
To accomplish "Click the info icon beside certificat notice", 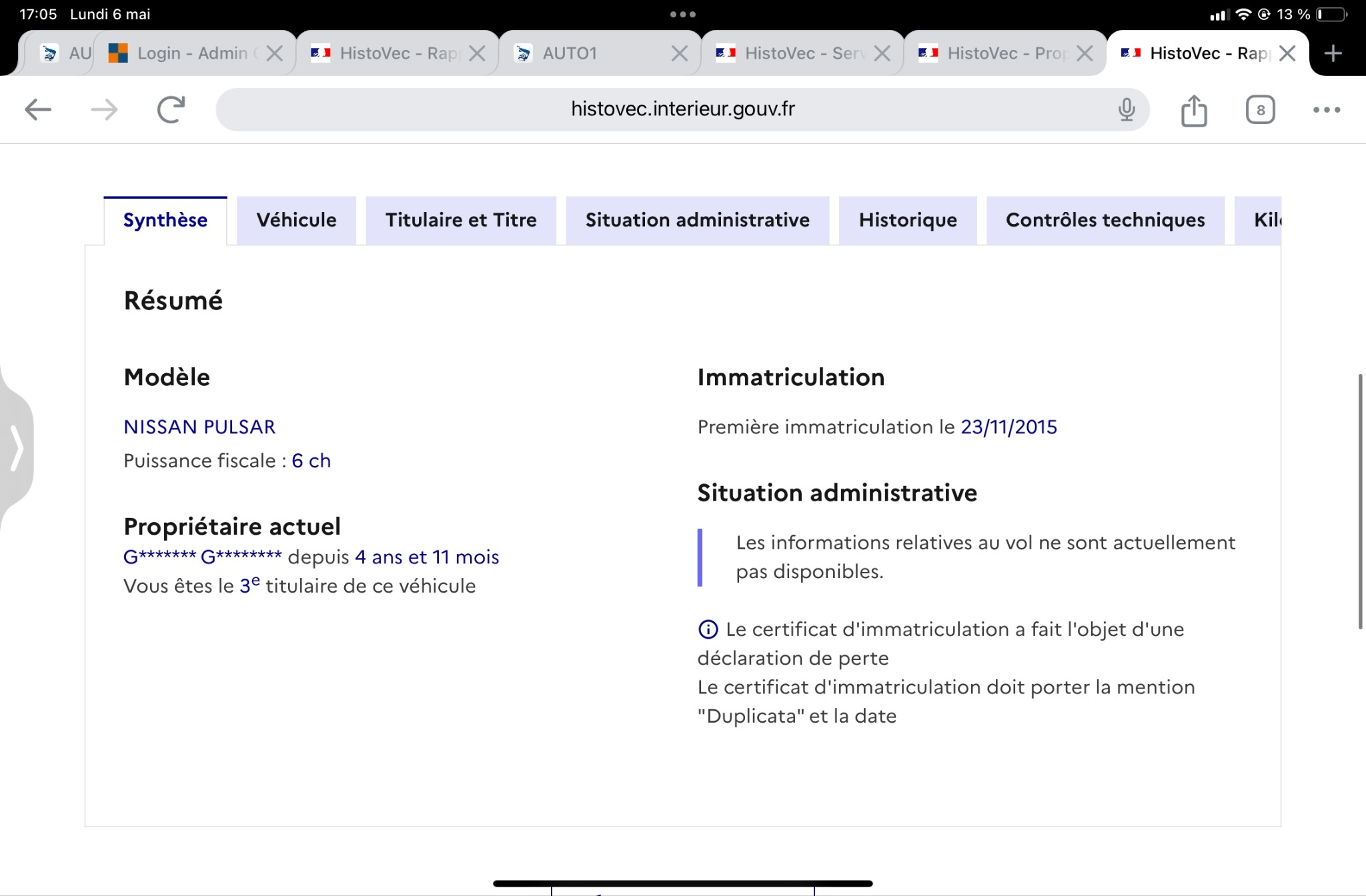I will 708,629.
